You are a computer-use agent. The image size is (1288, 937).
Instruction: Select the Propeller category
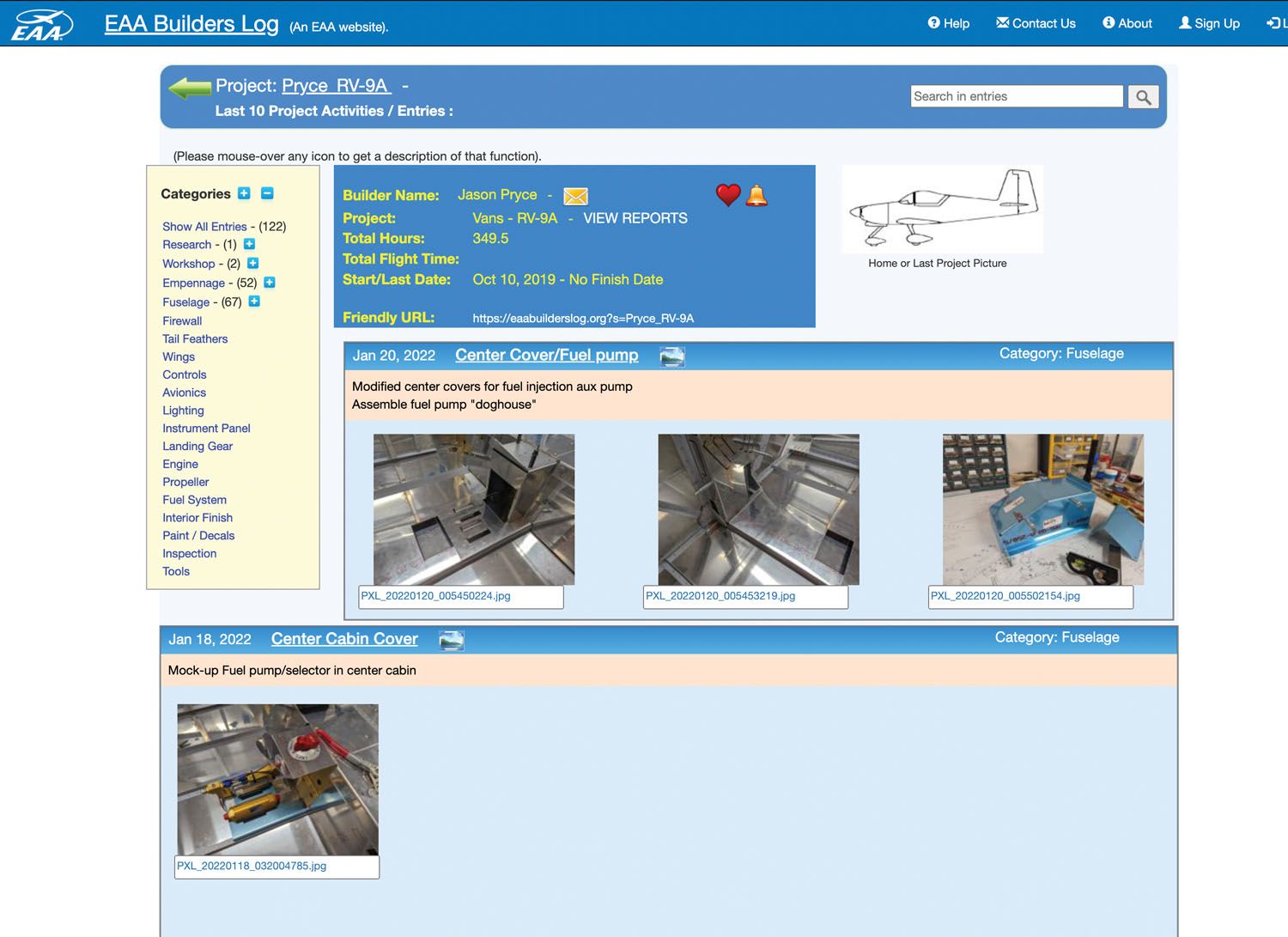(185, 483)
